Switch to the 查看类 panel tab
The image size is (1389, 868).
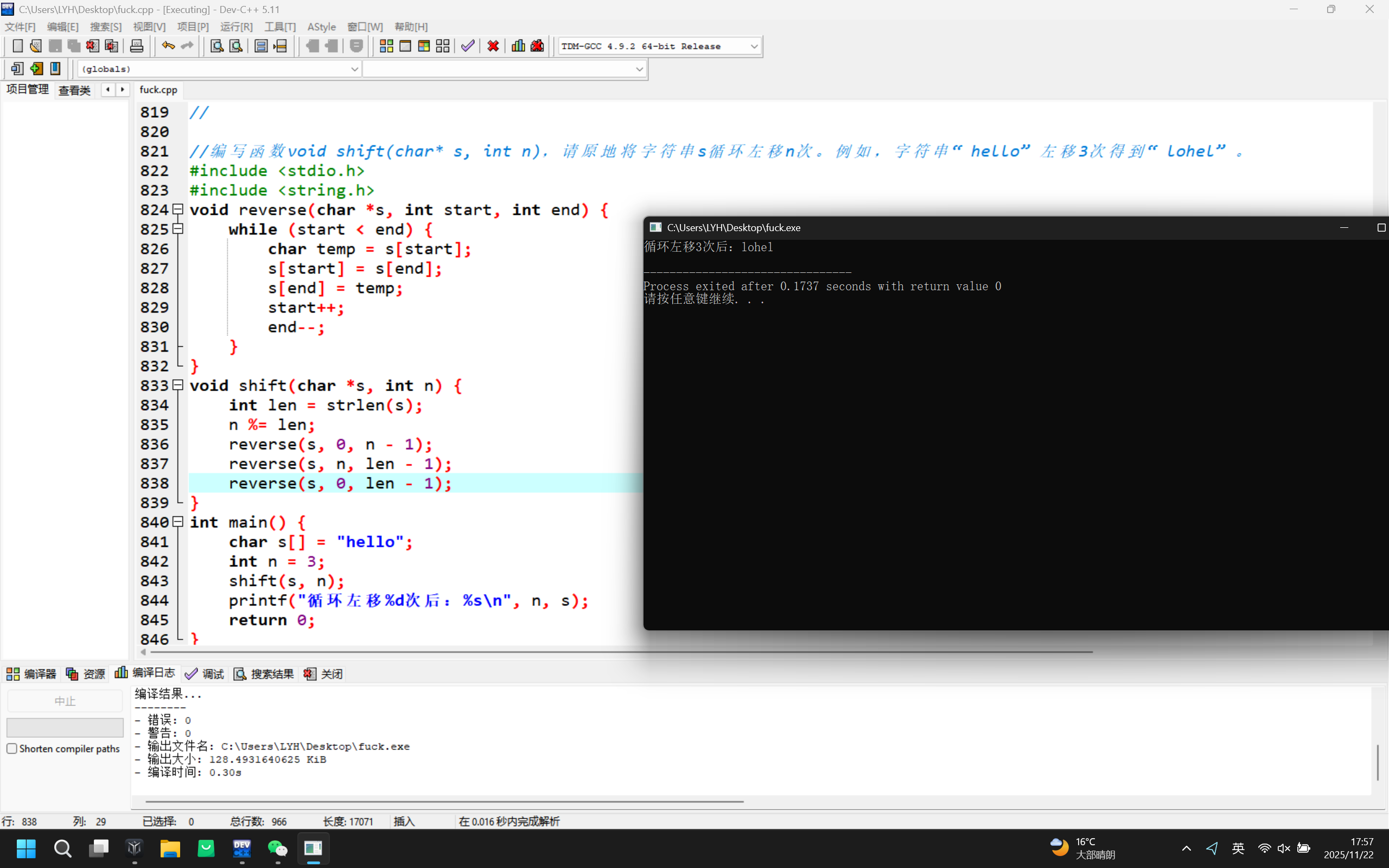pyautogui.click(x=75, y=90)
